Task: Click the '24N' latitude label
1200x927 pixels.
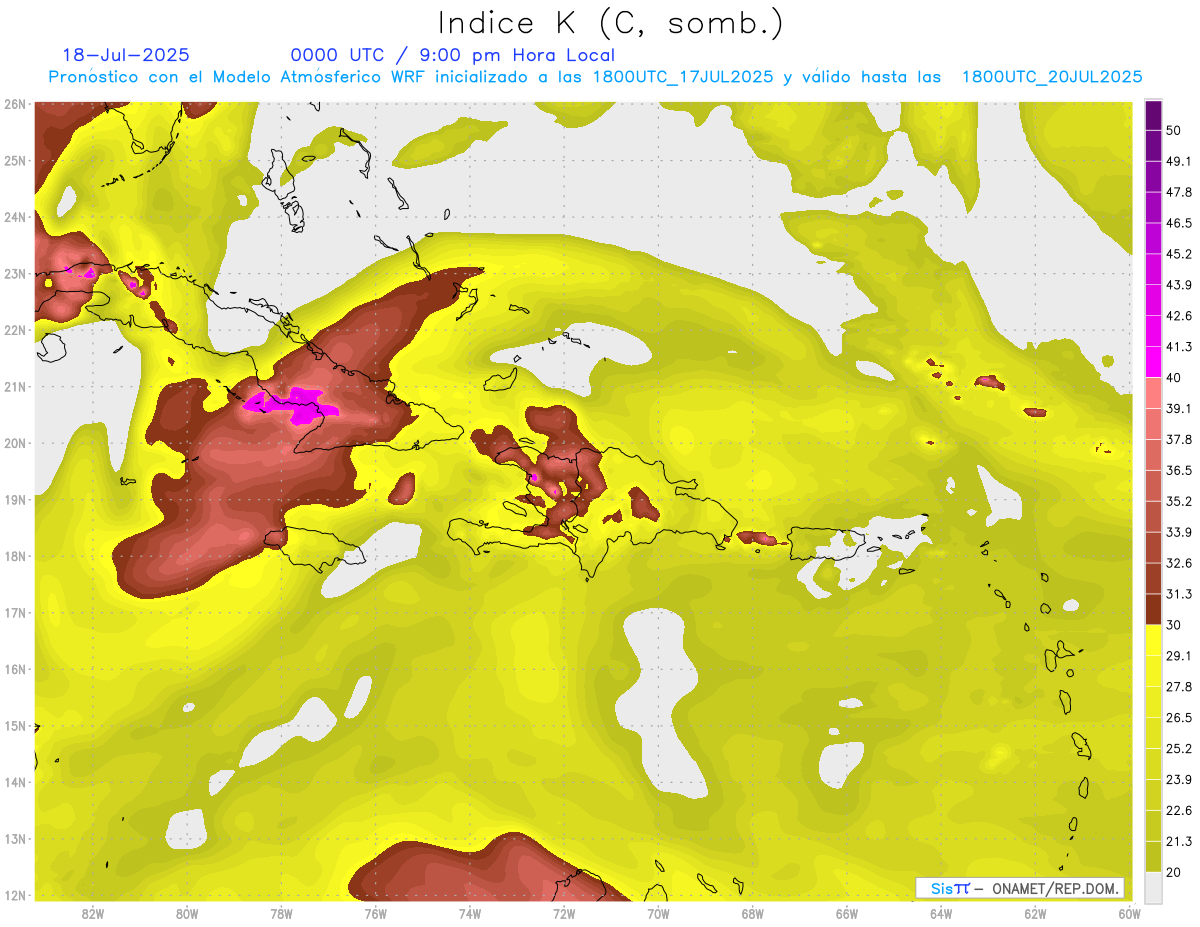Action: click(x=15, y=217)
